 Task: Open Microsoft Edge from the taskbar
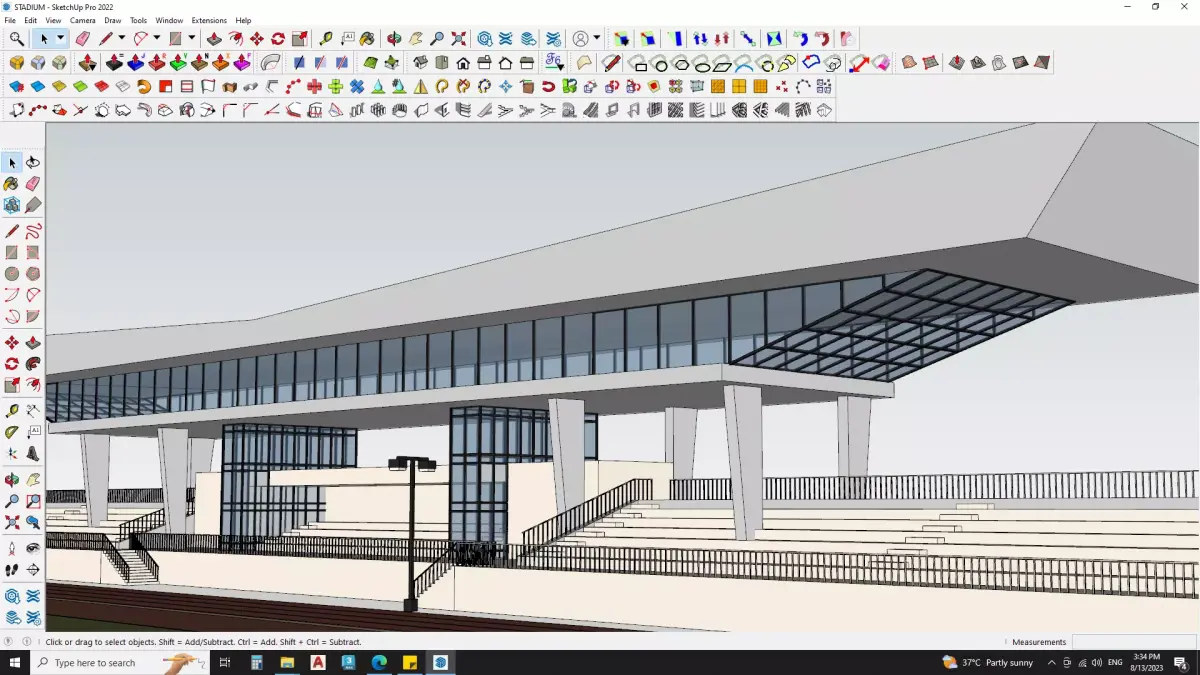[379, 662]
